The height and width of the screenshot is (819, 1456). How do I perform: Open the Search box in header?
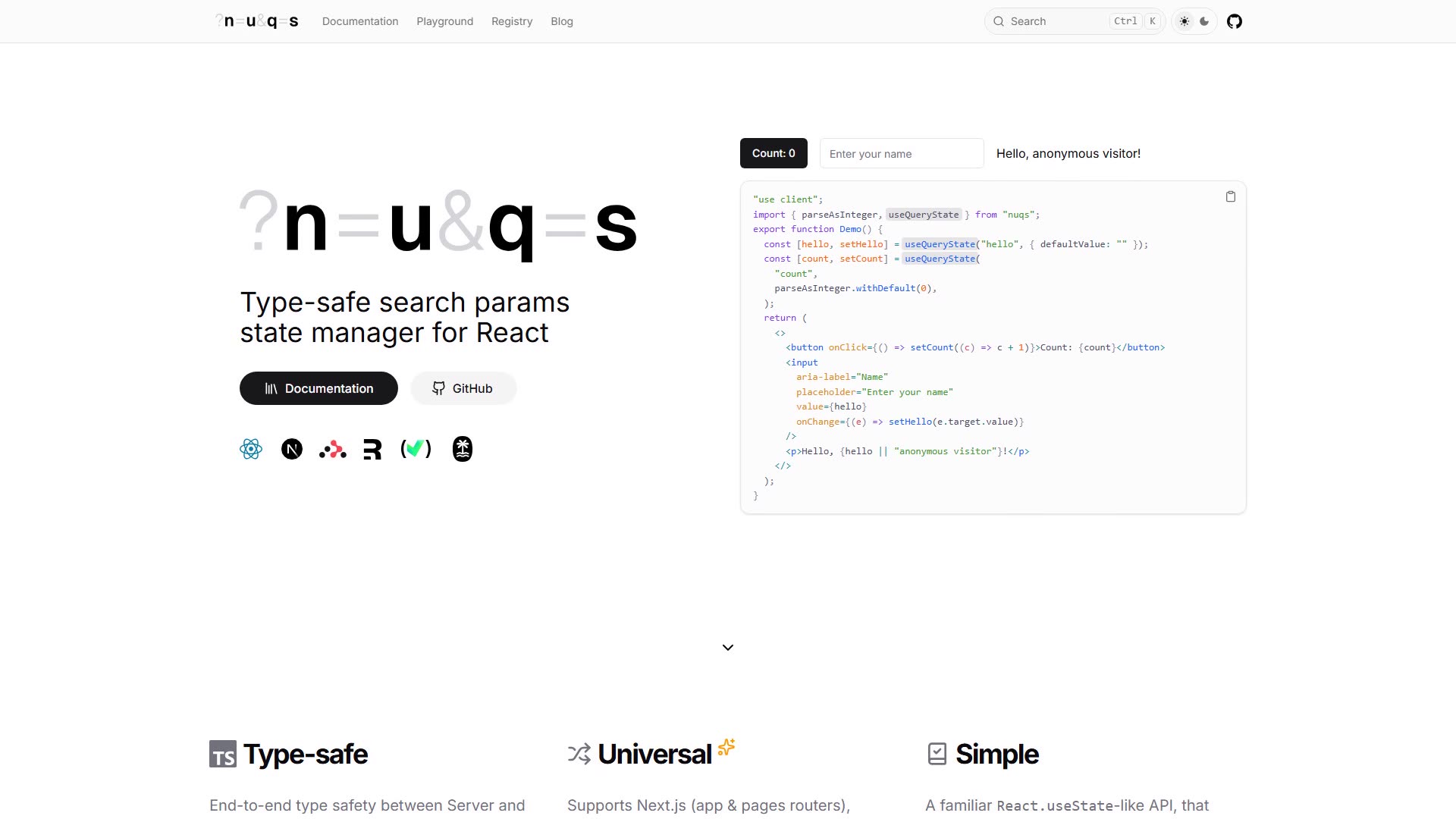[x=1075, y=21]
